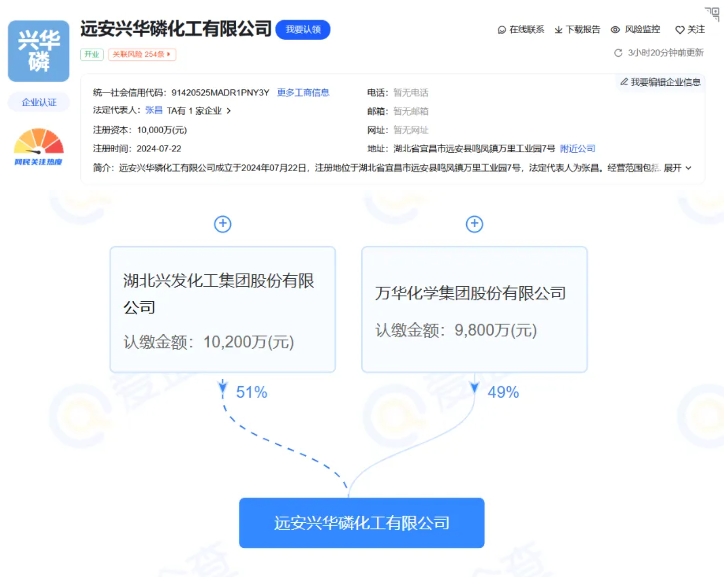Click 暂无电话 phone value
Image resolution: width=724 pixels, height=577 pixels.
point(410,93)
